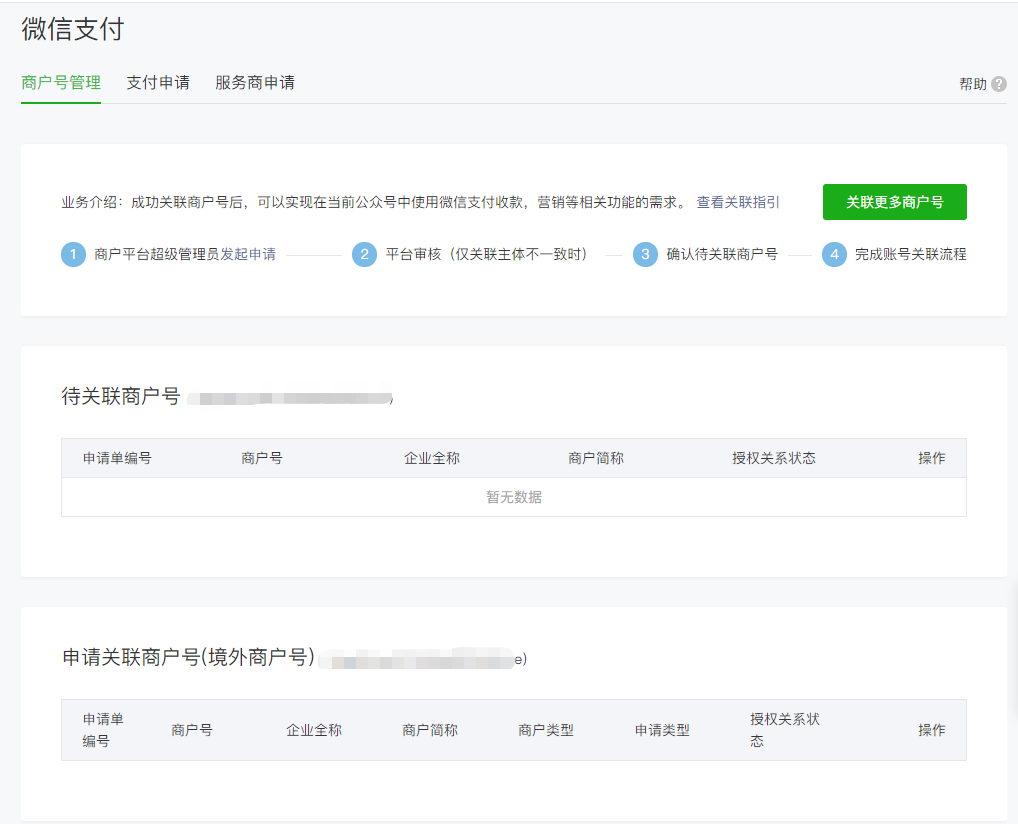Image resolution: width=1018 pixels, height=824 pixels.
Task: Click 申请单编号 header in 待关联商户号 table
Action: [x=117, y=458]
